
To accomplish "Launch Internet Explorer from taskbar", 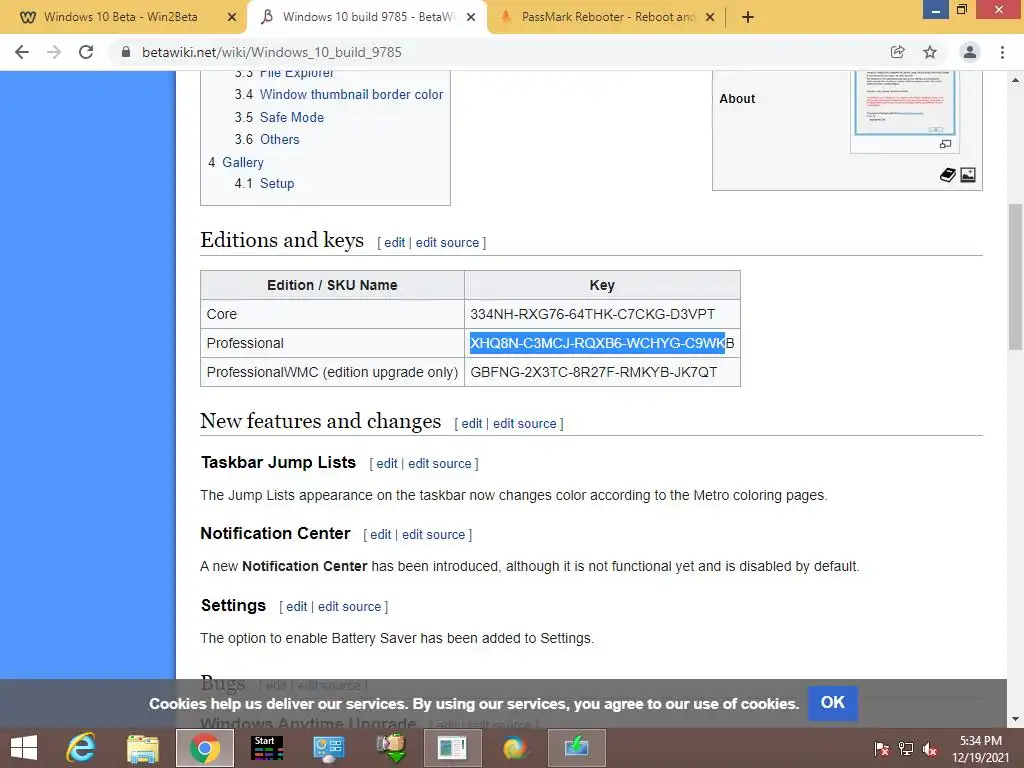I will (82, 748).
